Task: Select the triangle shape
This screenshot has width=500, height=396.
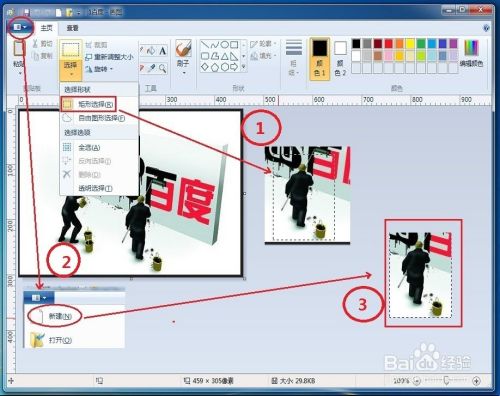Action: 225,56
